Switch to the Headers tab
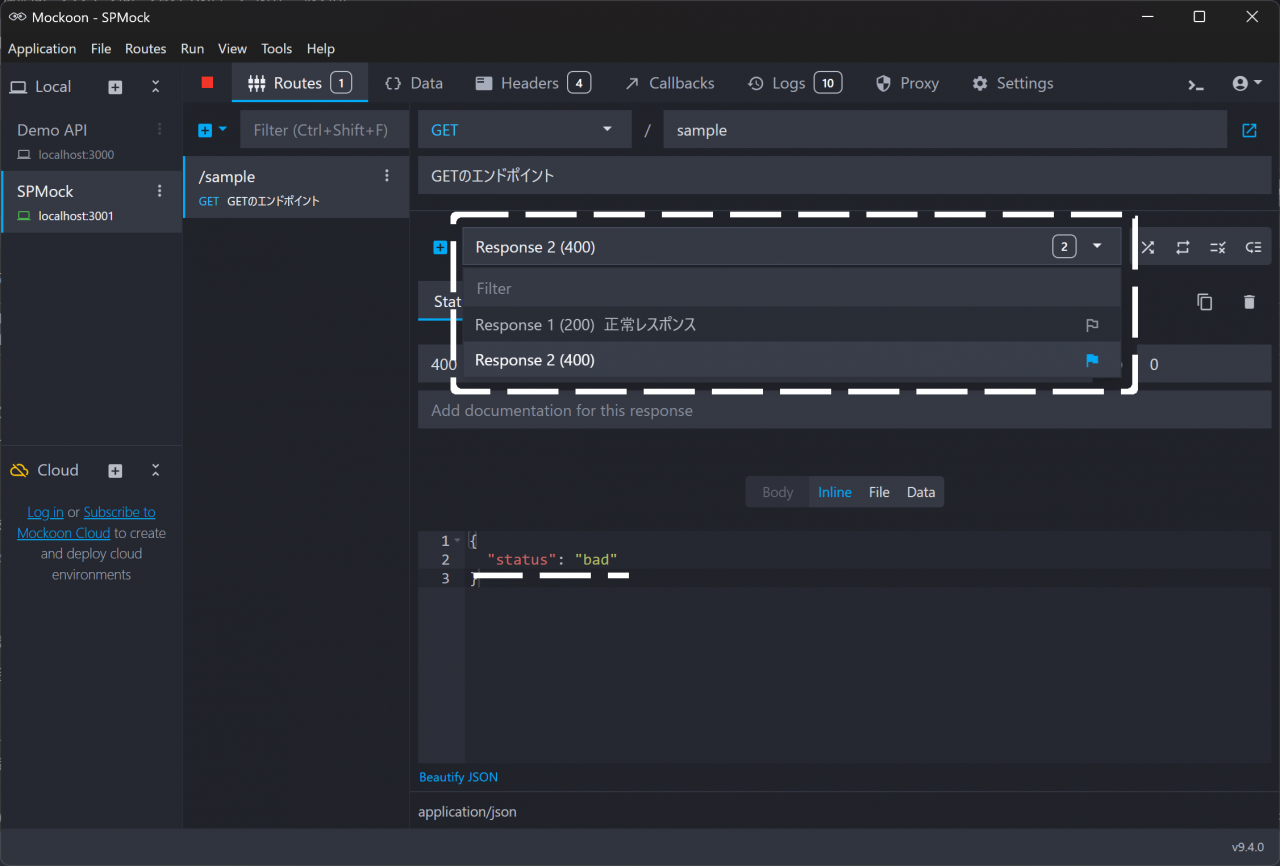 pos(532,83)
